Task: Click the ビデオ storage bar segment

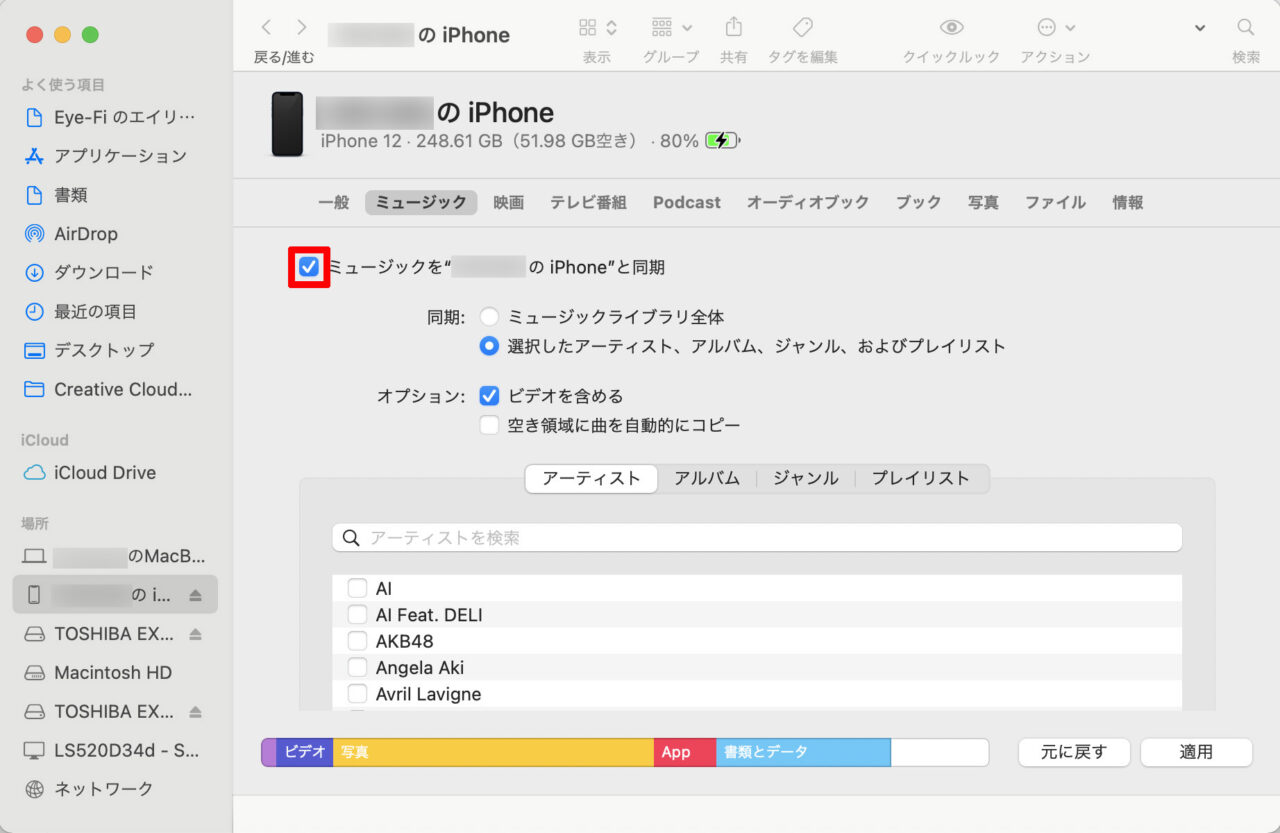Action: click(304, 752)
